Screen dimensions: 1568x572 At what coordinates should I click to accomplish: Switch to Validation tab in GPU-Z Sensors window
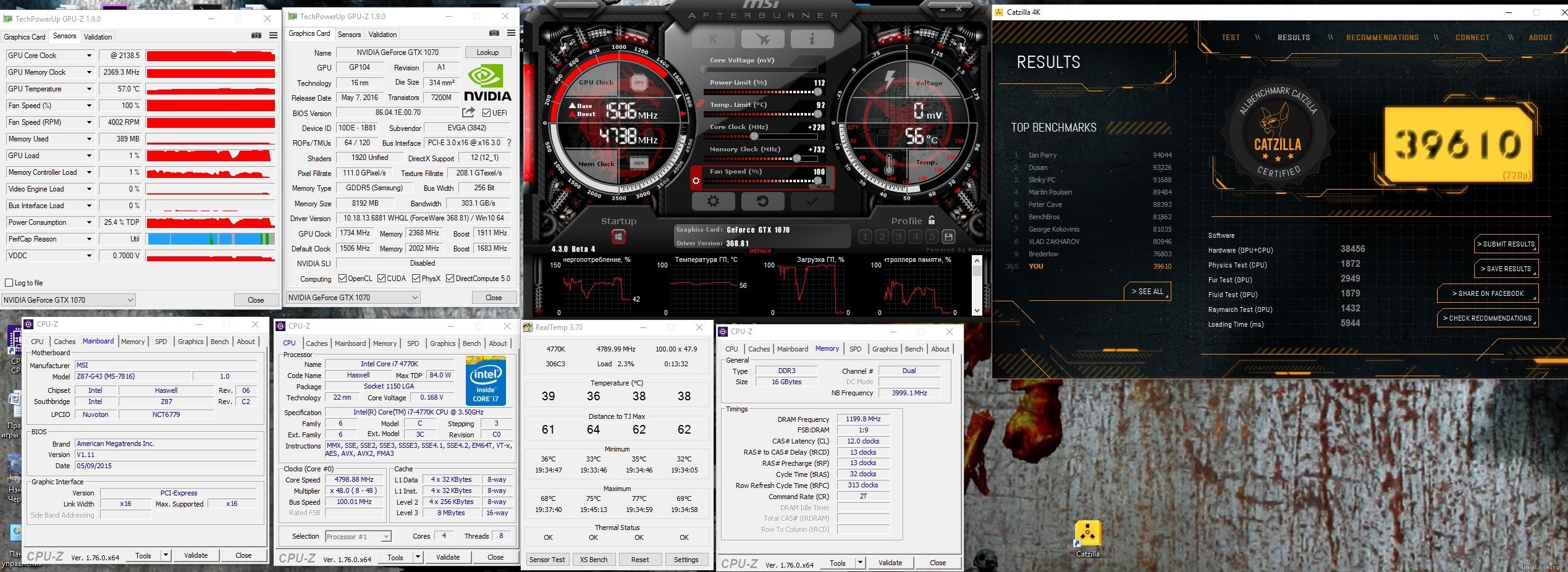(98, 37)
